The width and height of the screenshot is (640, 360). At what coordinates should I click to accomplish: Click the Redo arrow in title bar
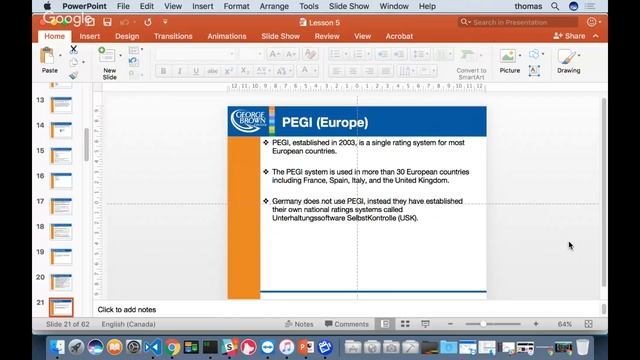[148, 22]
